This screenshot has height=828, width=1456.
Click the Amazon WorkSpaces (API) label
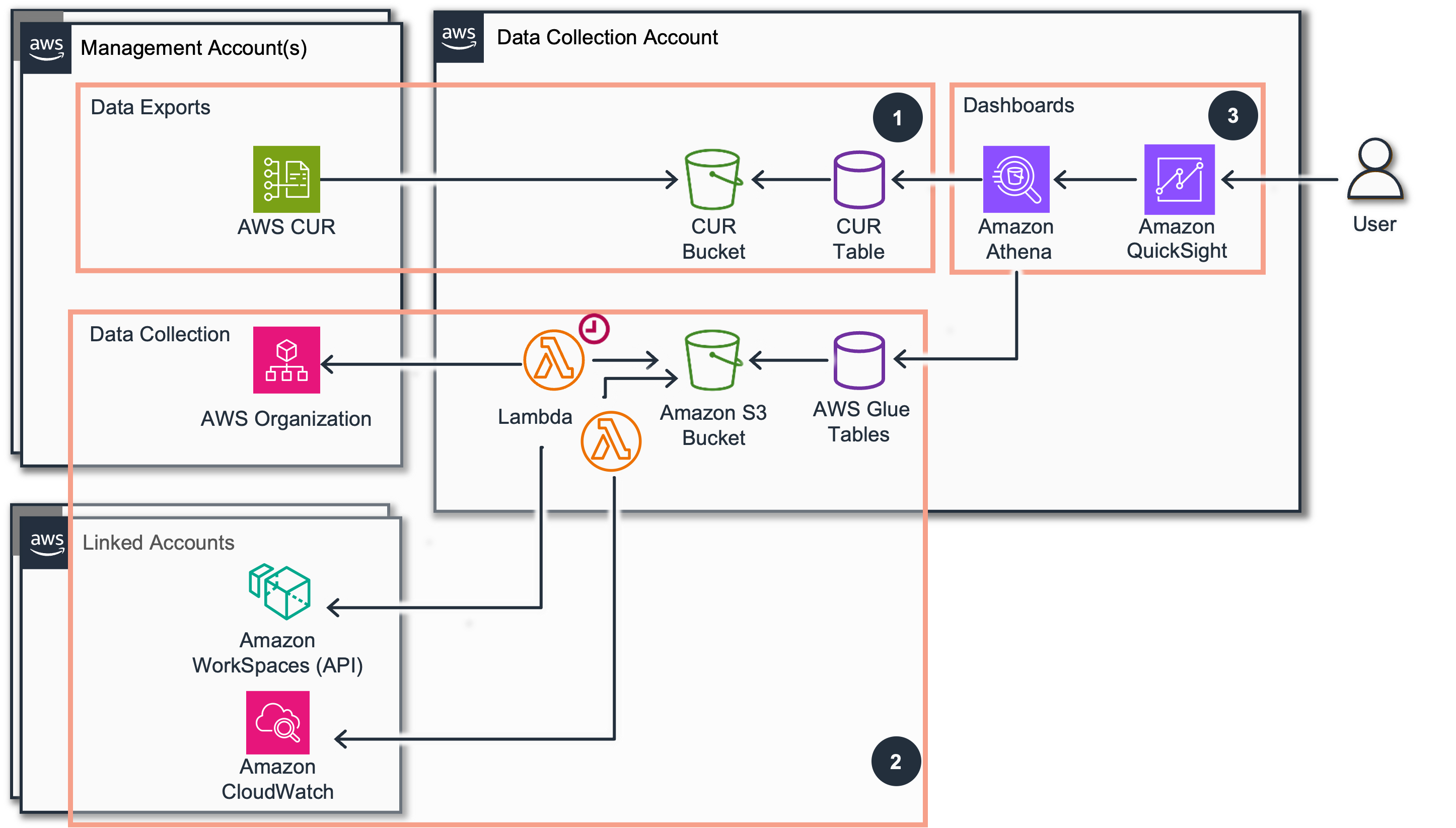(x=277, y=653)
